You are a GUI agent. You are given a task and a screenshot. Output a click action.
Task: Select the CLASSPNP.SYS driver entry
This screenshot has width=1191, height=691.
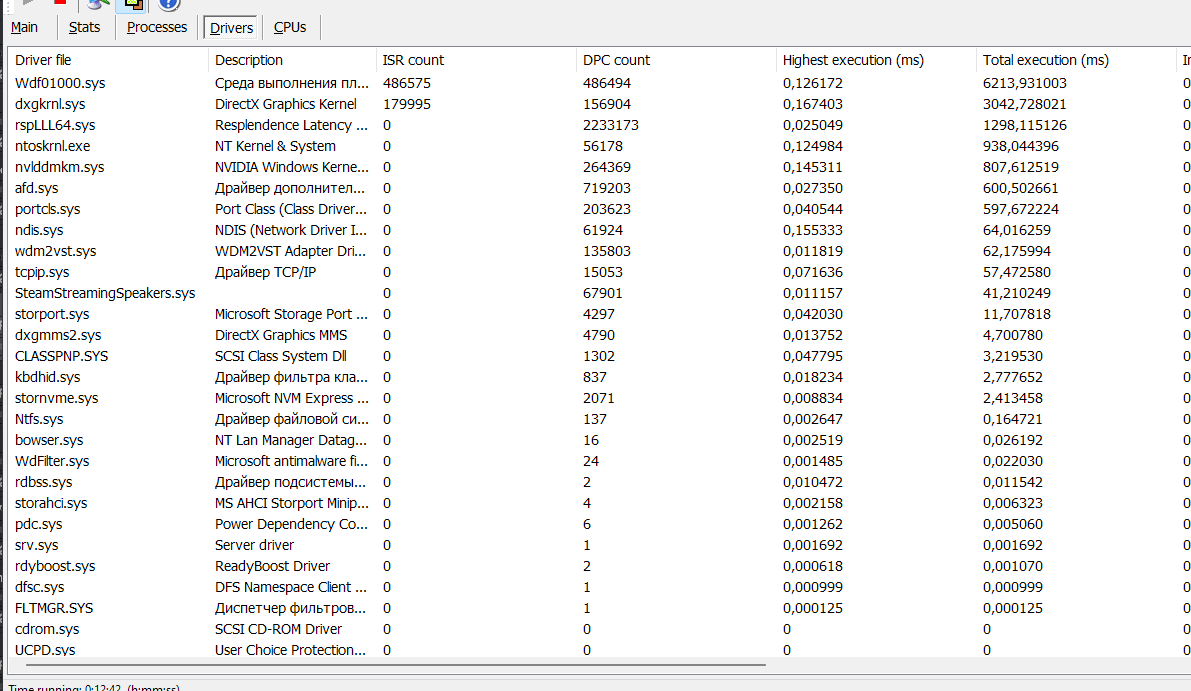pos(62,356)
